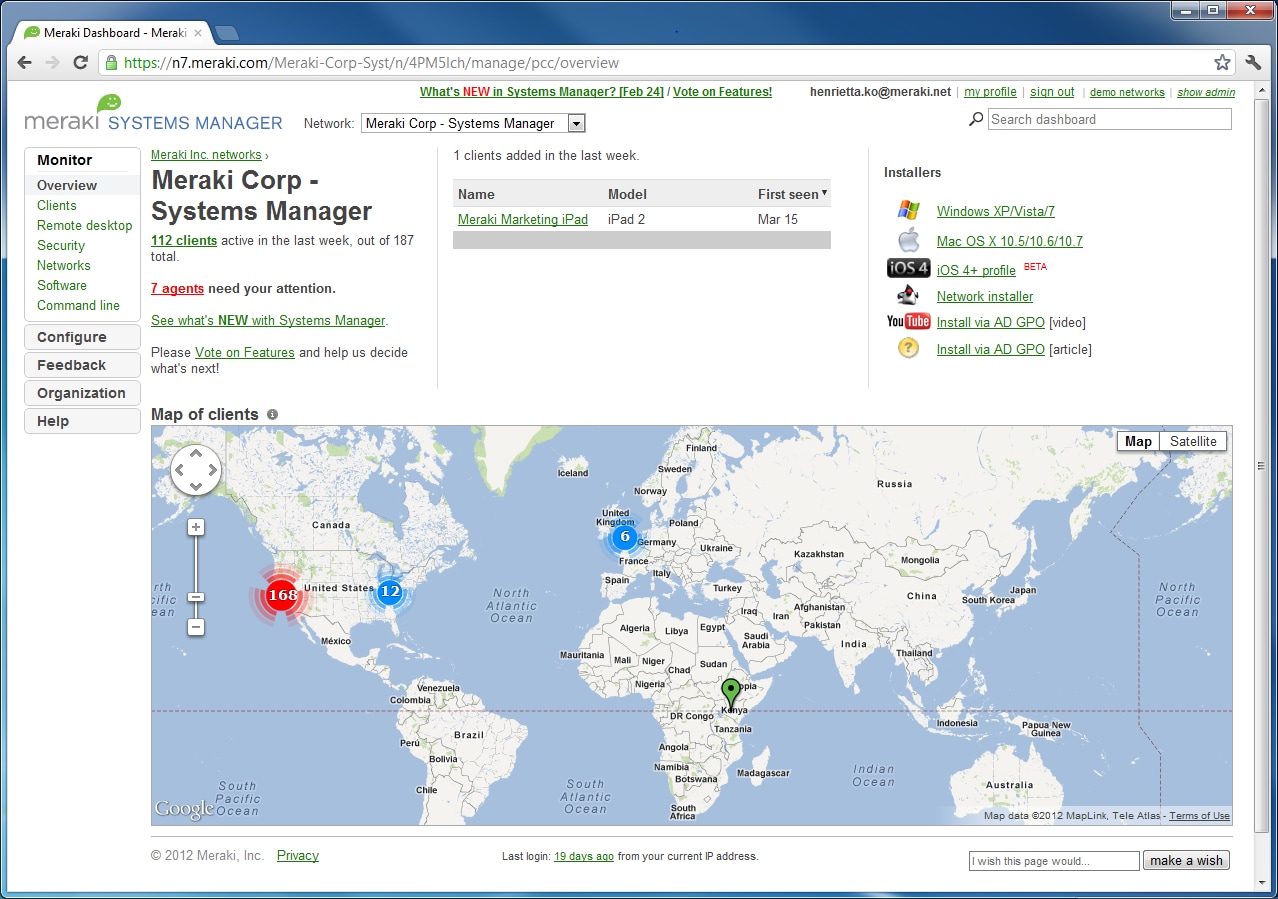
Task: Zoom out the map with the bottom minus button
Action: pos(196,627)
